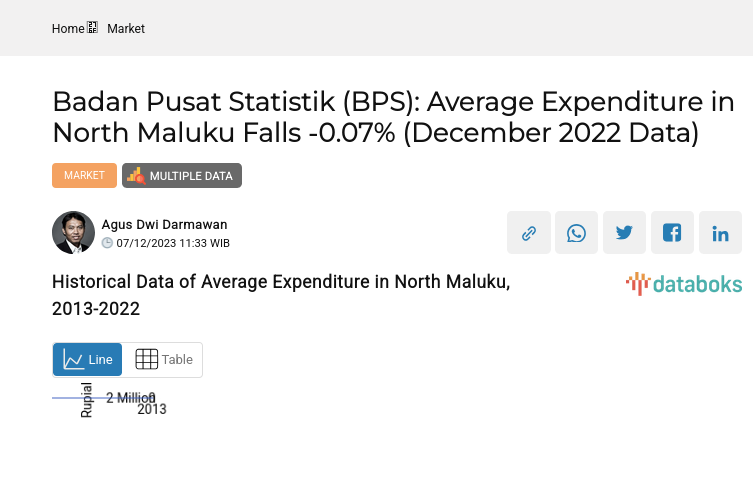Click the author's profile photo
This screenshot has width=753, height=498.
point(73,233)
